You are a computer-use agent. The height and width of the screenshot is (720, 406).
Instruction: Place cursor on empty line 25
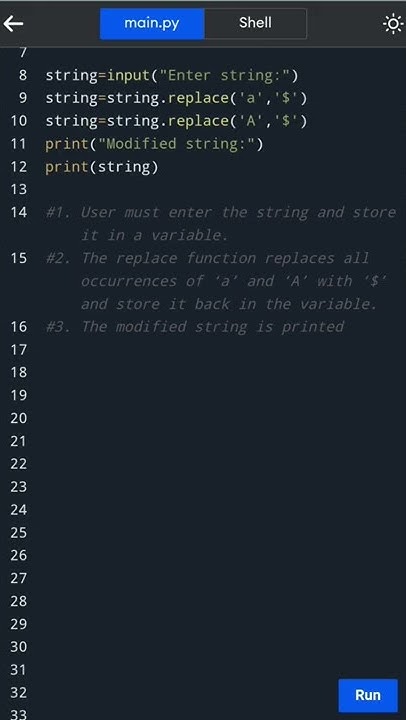click(220, 533)
